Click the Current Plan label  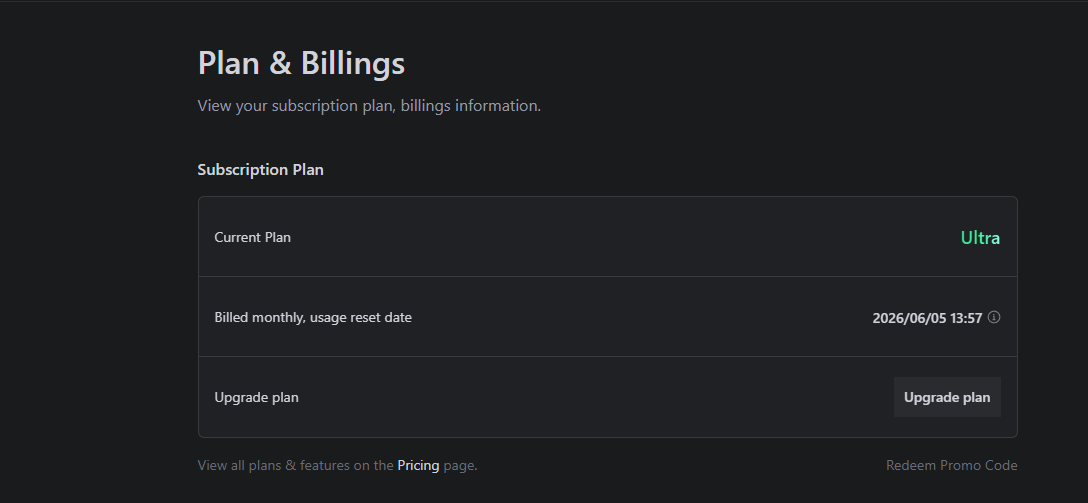253,237
